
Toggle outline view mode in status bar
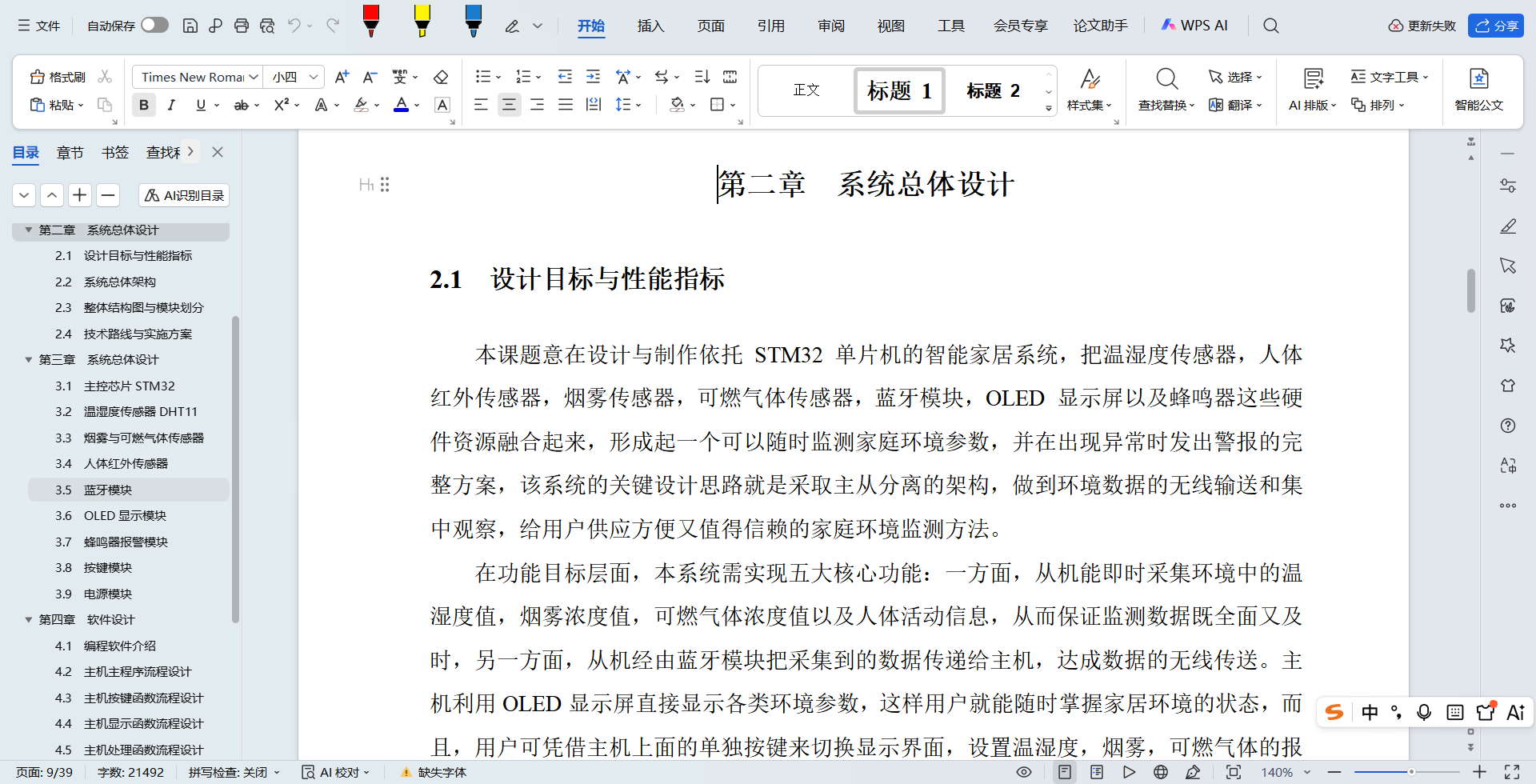[x=1097, y=772]
